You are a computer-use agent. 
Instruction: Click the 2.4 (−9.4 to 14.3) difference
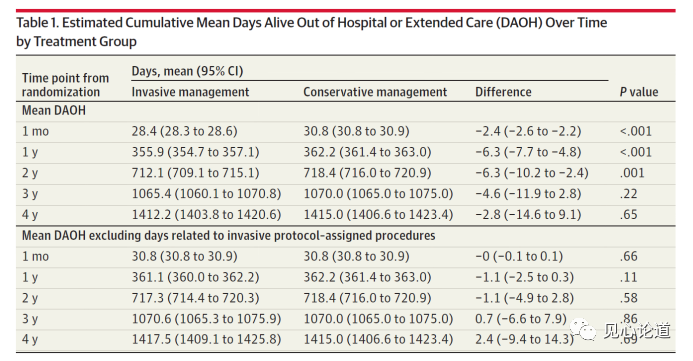click(524, 339)
